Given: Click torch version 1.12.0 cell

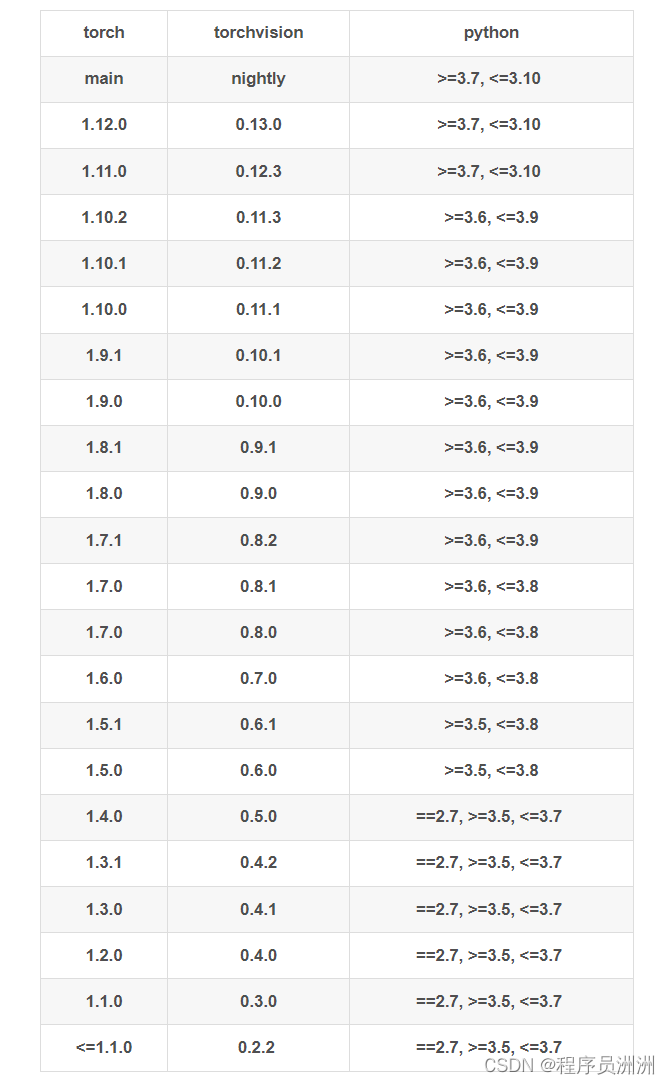Looking at the screenshot, I should 104,125.
